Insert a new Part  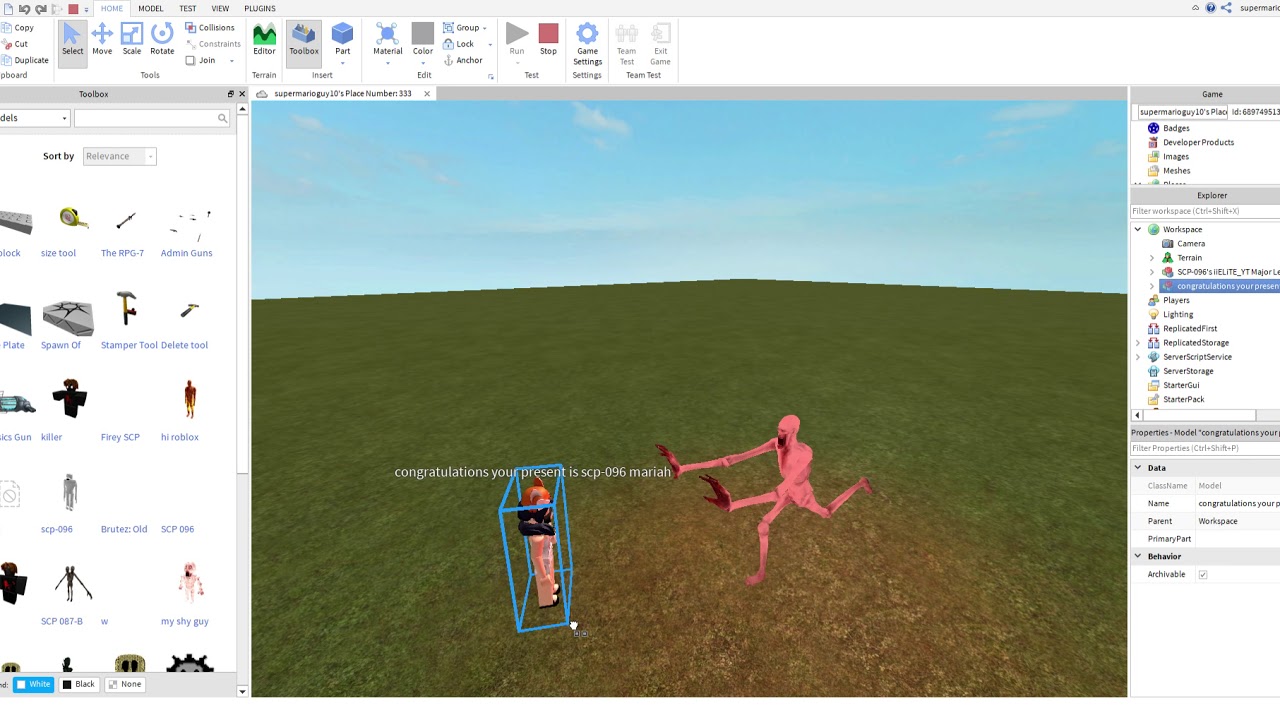click(x=342, y=39)
